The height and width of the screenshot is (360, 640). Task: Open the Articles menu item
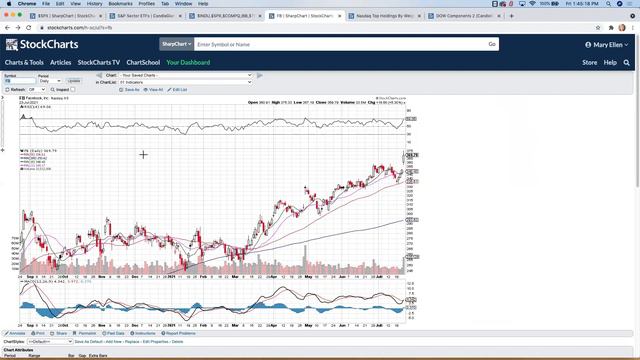coord(60,62)
